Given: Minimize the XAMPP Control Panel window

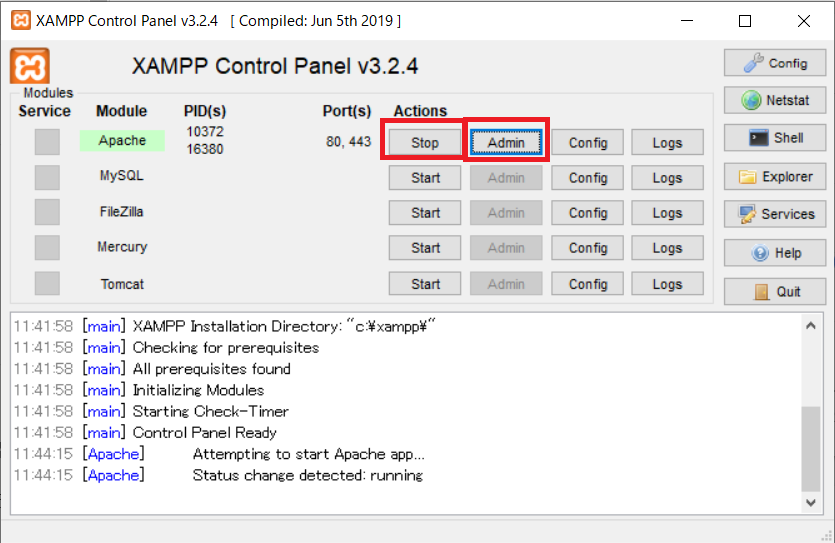Looking at the screenshot, I should 687,21.
